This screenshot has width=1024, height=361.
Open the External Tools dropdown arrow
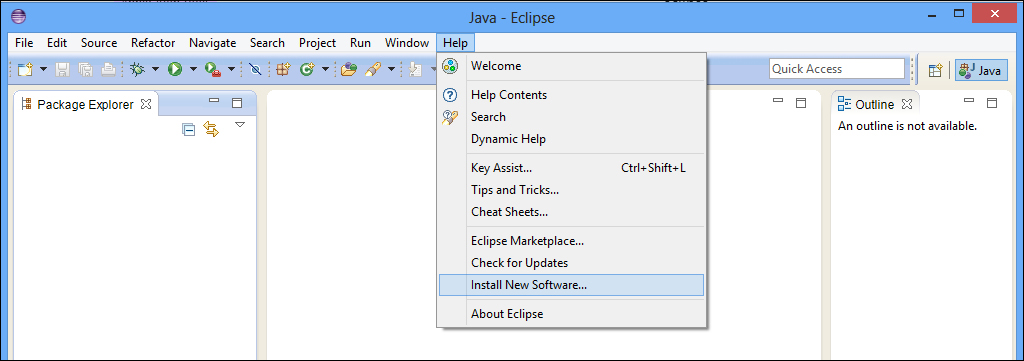click(x=231, y=69)
